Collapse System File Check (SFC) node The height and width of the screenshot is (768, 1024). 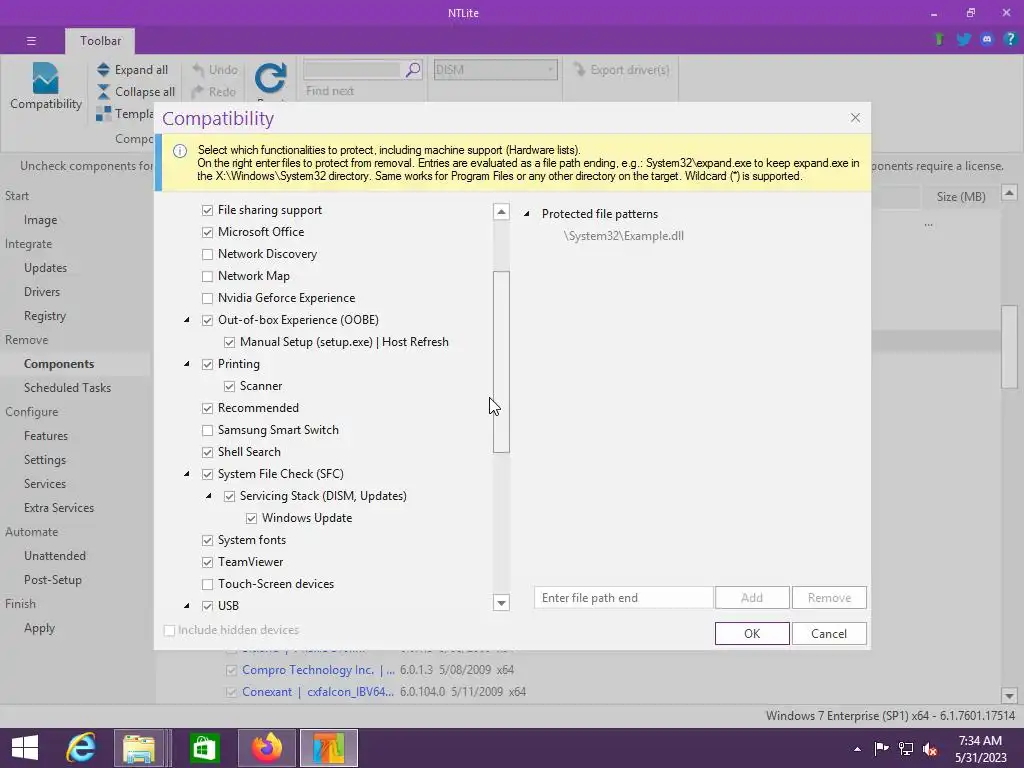tap(187, 474)
